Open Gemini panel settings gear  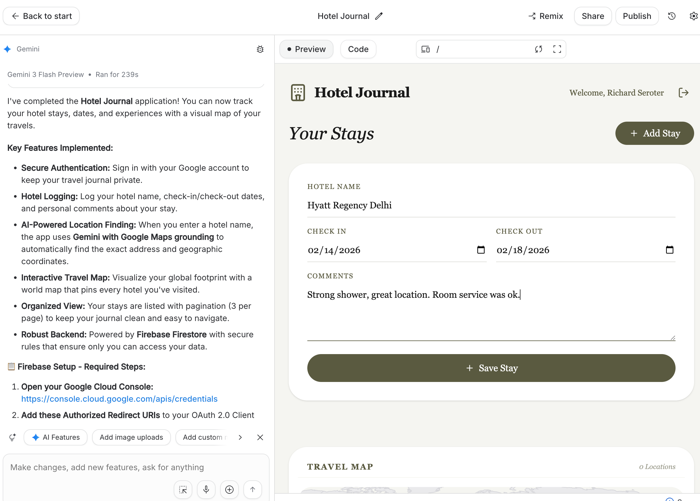(x=260, y=49)
